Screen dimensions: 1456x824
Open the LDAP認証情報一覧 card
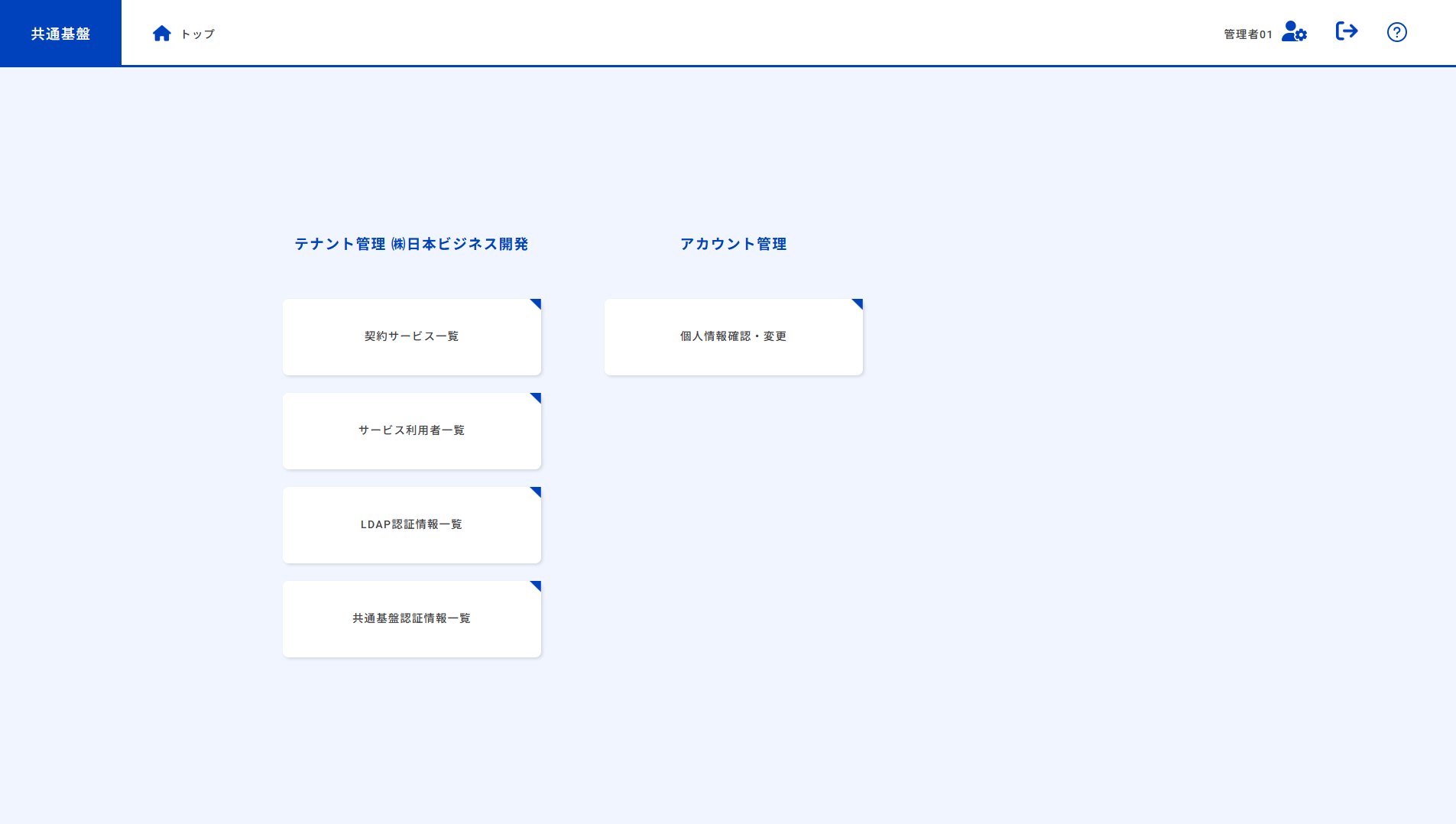(x=412, y=524)
